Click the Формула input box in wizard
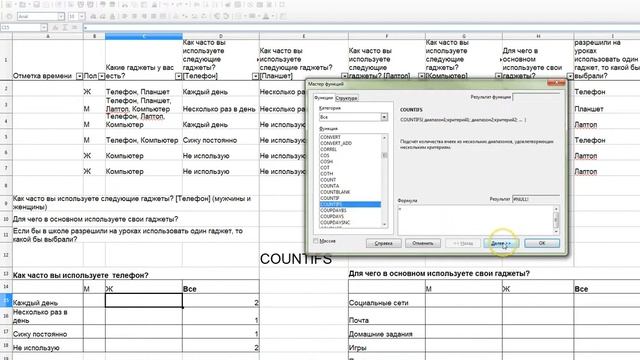 tap(475, 220)
